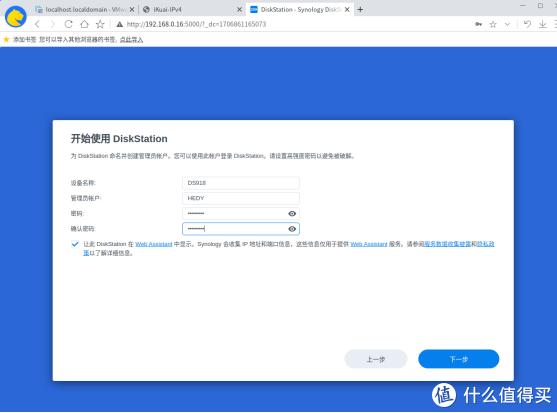
Task: Open the first Web Assistant link
Action: 153,244
